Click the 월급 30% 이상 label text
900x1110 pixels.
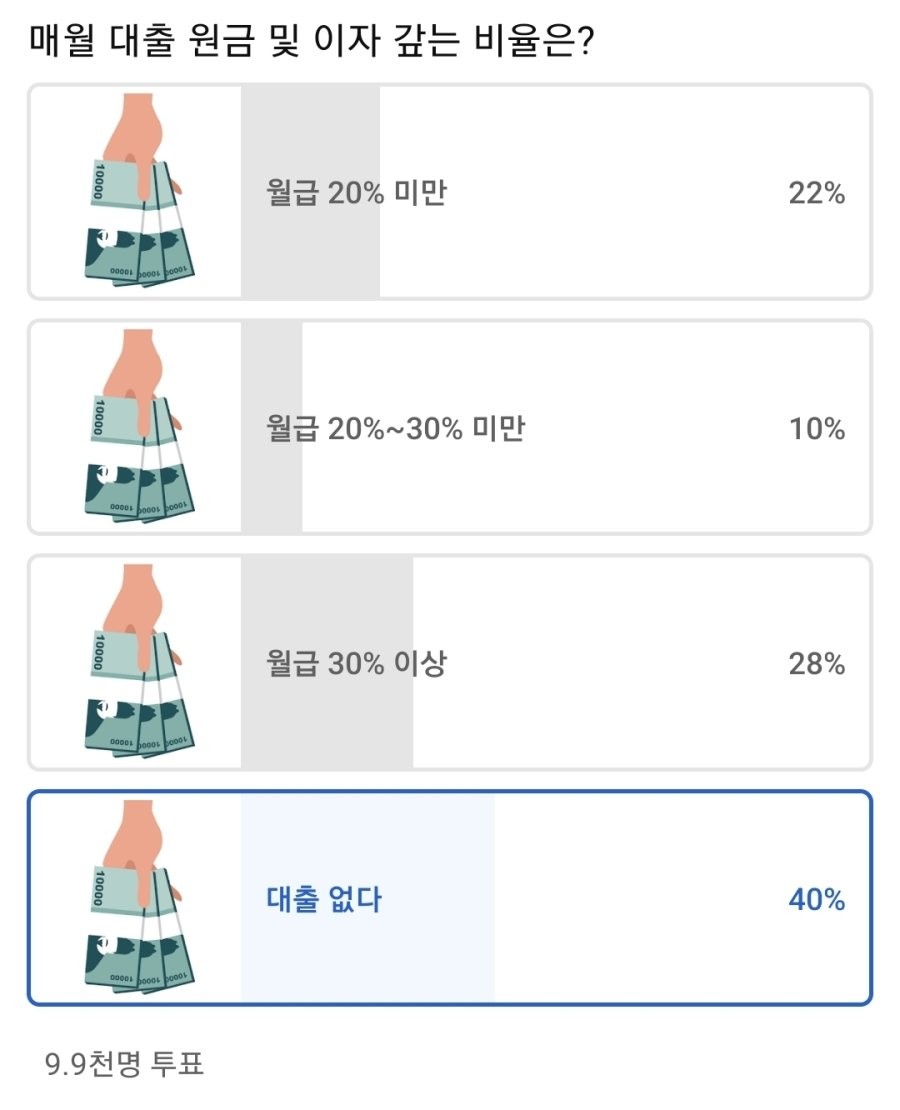tap(356, 663)
